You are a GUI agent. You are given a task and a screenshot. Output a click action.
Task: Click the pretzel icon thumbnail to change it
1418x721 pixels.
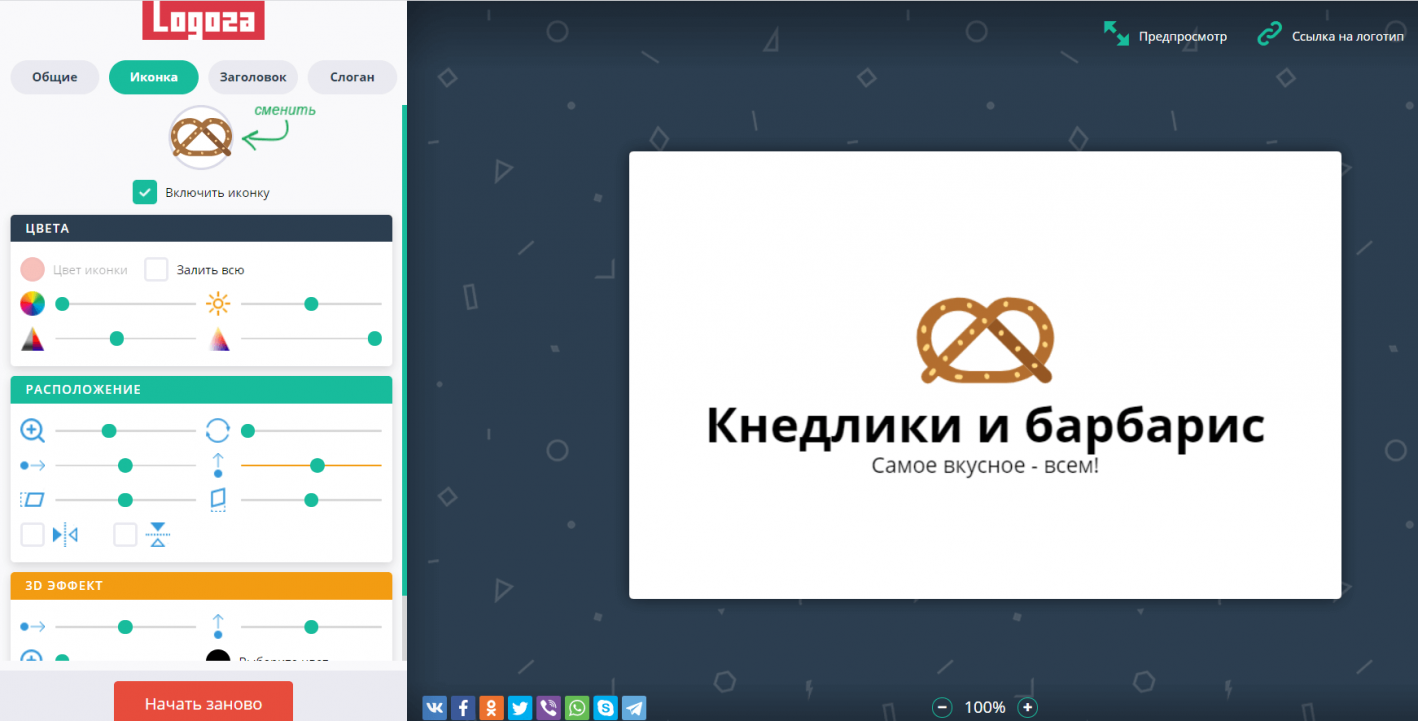pyautogui.click(x=201, y=137)
